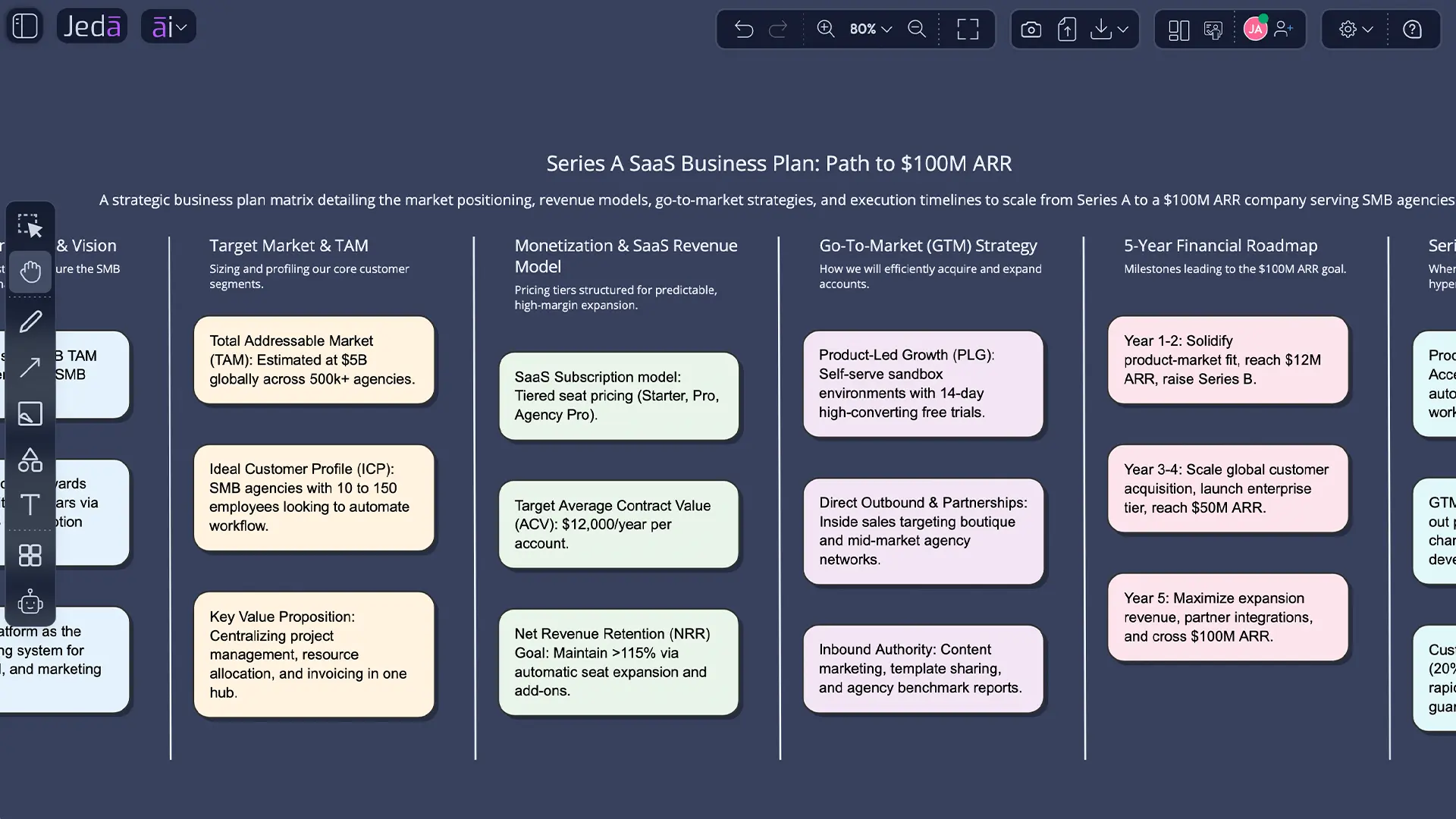This screenshot has height=819, width=1456.
Task: Select the Net Revenue Retention card
Action: click(x=619, y=662)
